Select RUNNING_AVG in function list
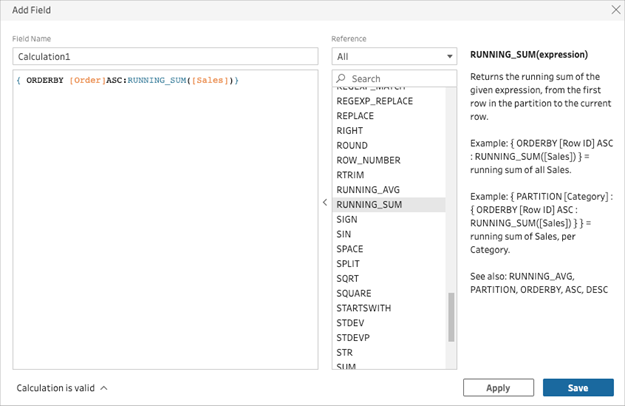 point(389,190)
